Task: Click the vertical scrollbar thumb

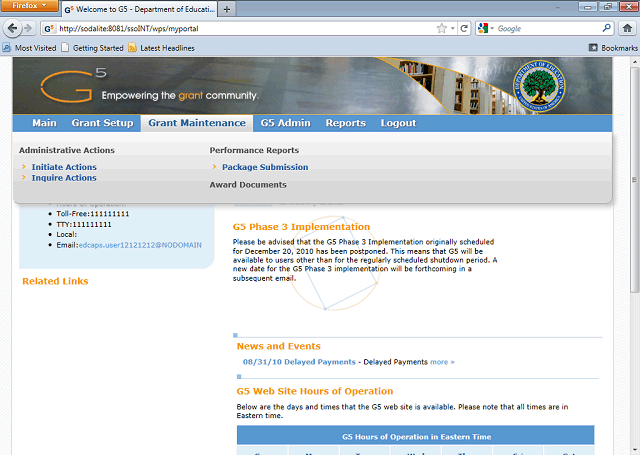Action: click(634, 180)
